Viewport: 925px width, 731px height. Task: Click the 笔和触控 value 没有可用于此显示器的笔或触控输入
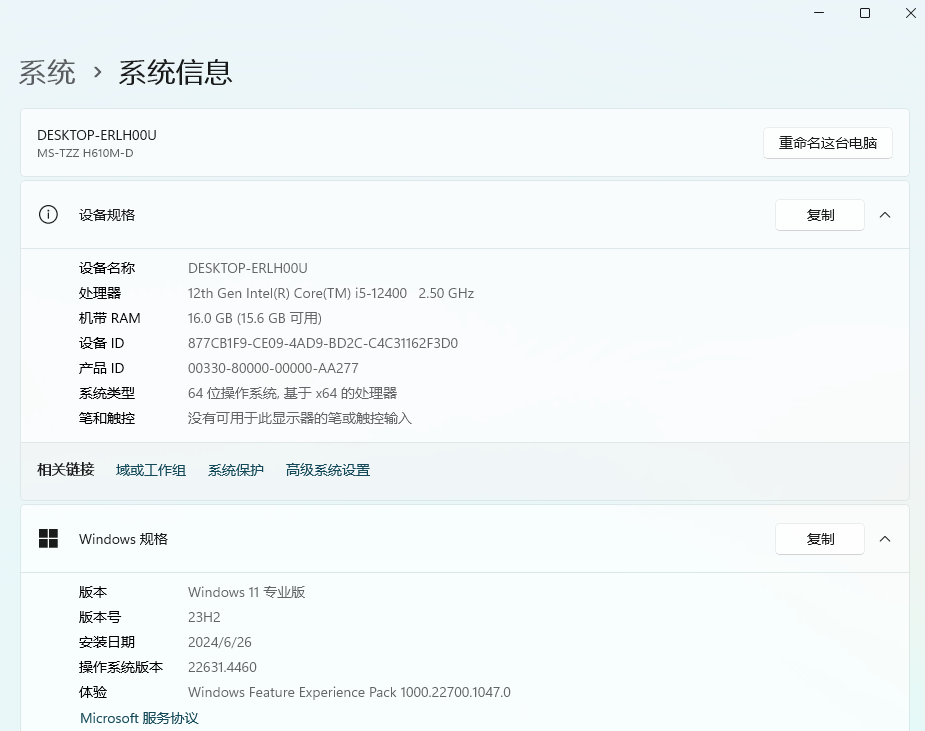point(300,418)
